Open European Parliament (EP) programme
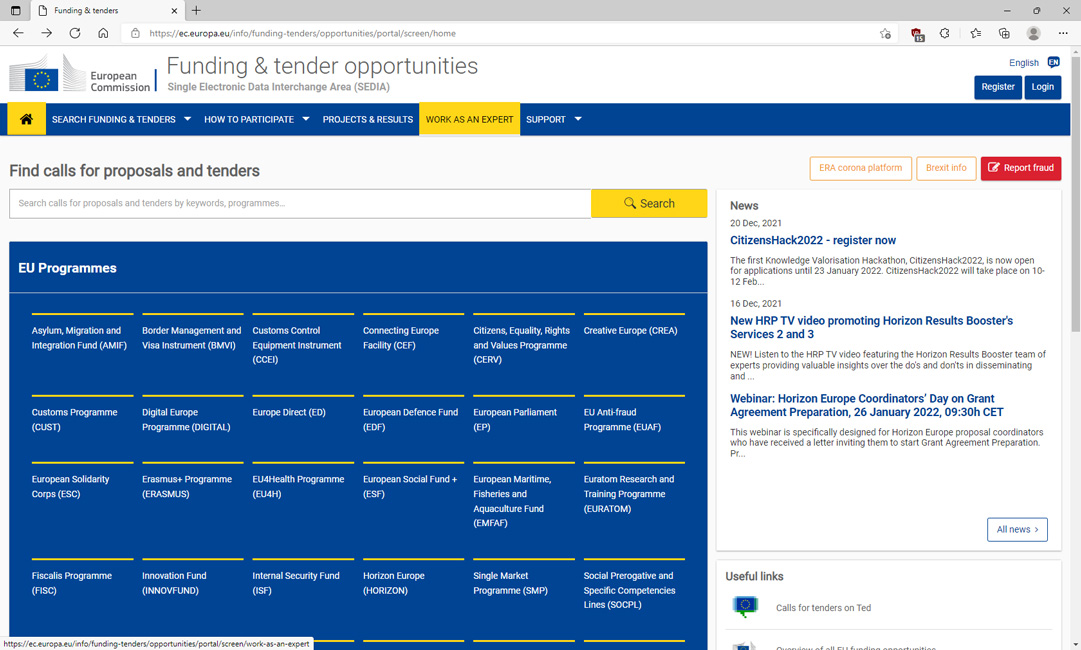This screenshot has height=650, width=1081. 515,420
